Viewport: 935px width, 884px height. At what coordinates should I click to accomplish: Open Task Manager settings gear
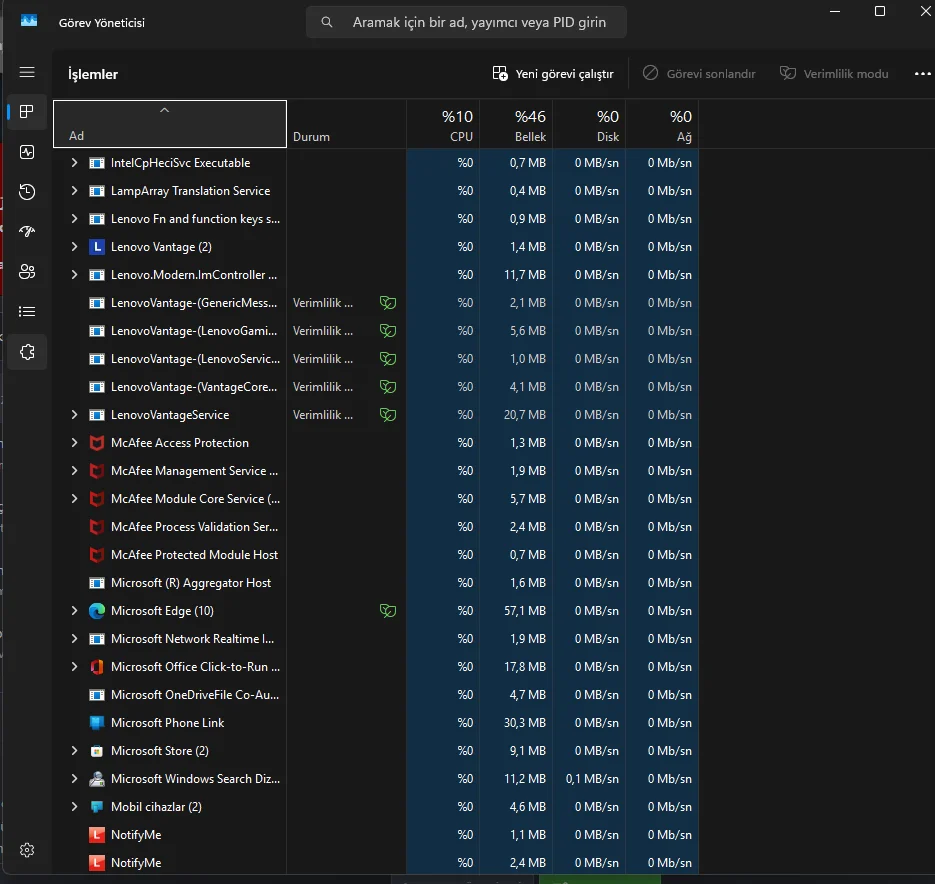click(x=27, y=850)
